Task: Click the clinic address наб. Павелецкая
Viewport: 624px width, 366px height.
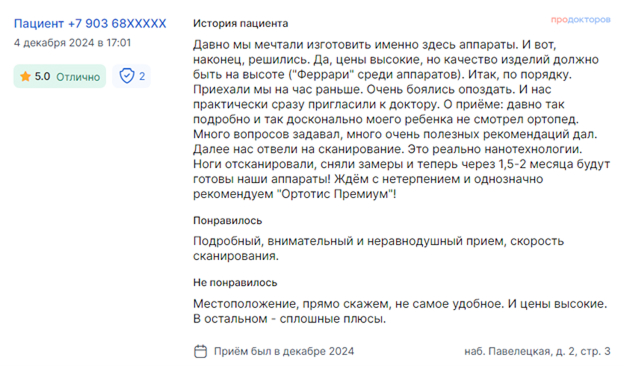Action: click(x=537, y=351)
